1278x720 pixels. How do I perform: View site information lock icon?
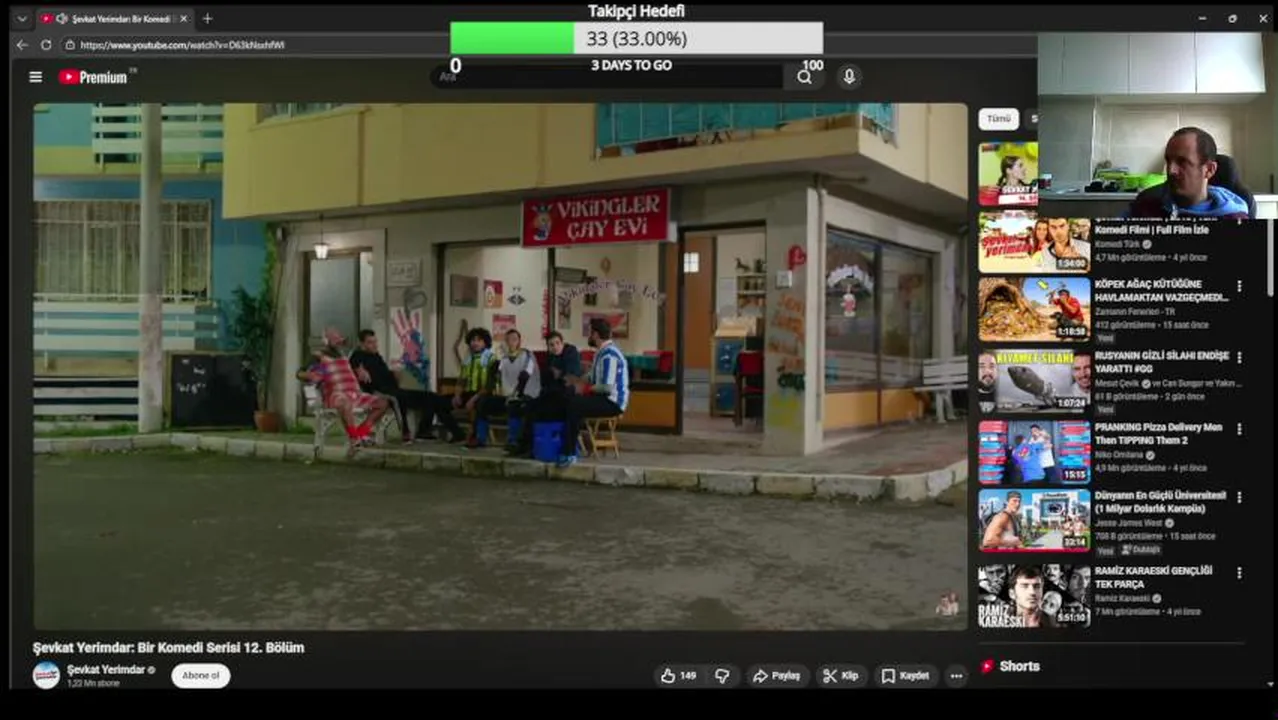click(70, 45)
